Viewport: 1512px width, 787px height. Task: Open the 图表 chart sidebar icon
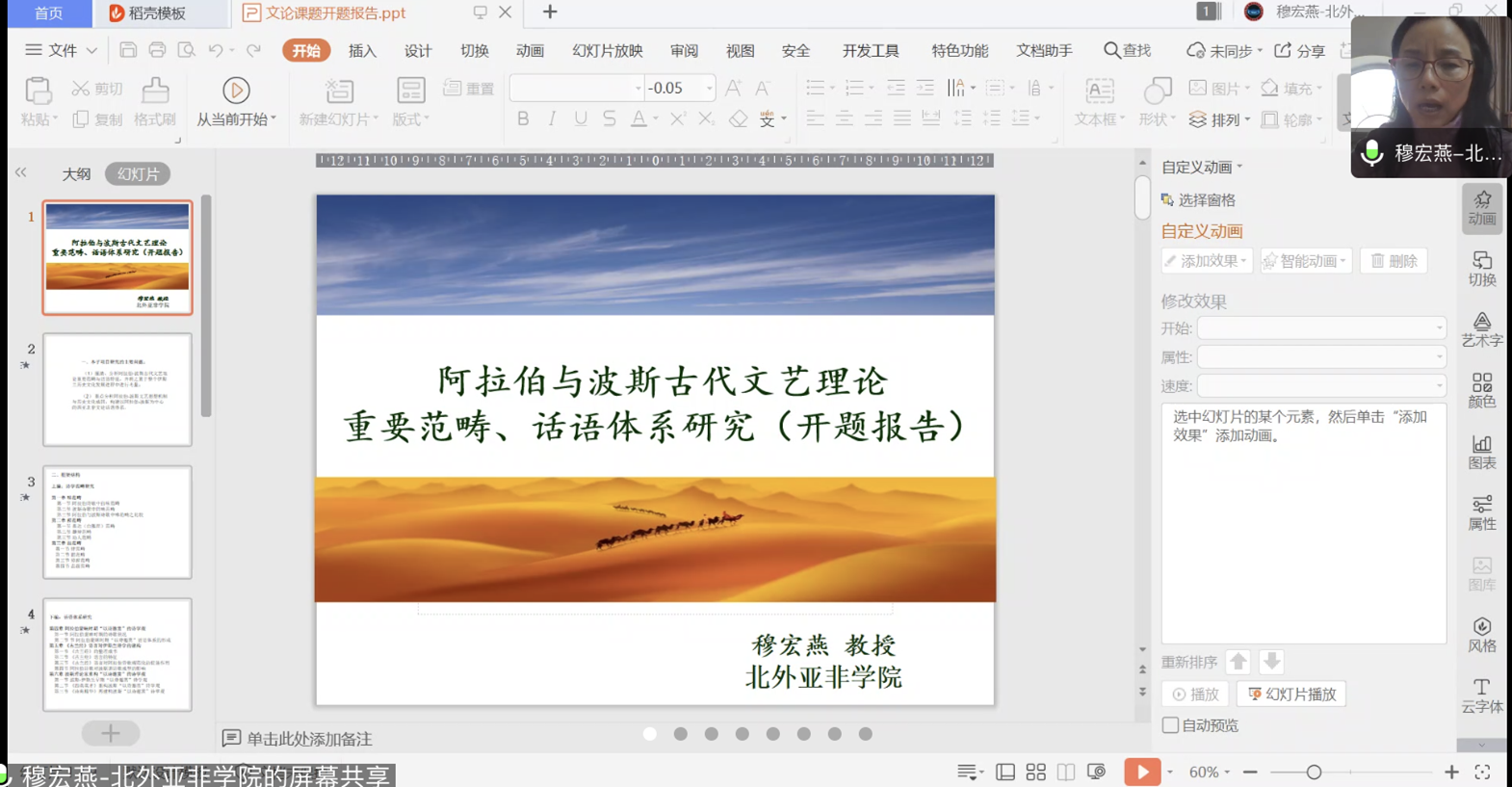[1481, 451]
